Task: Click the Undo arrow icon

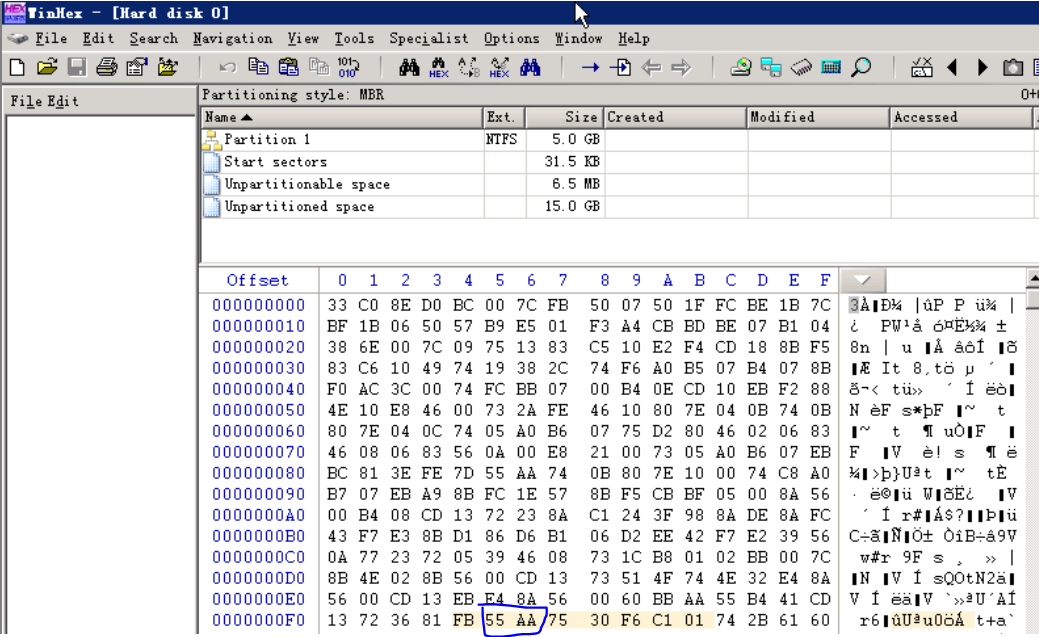Action: [x=227, y=67]
